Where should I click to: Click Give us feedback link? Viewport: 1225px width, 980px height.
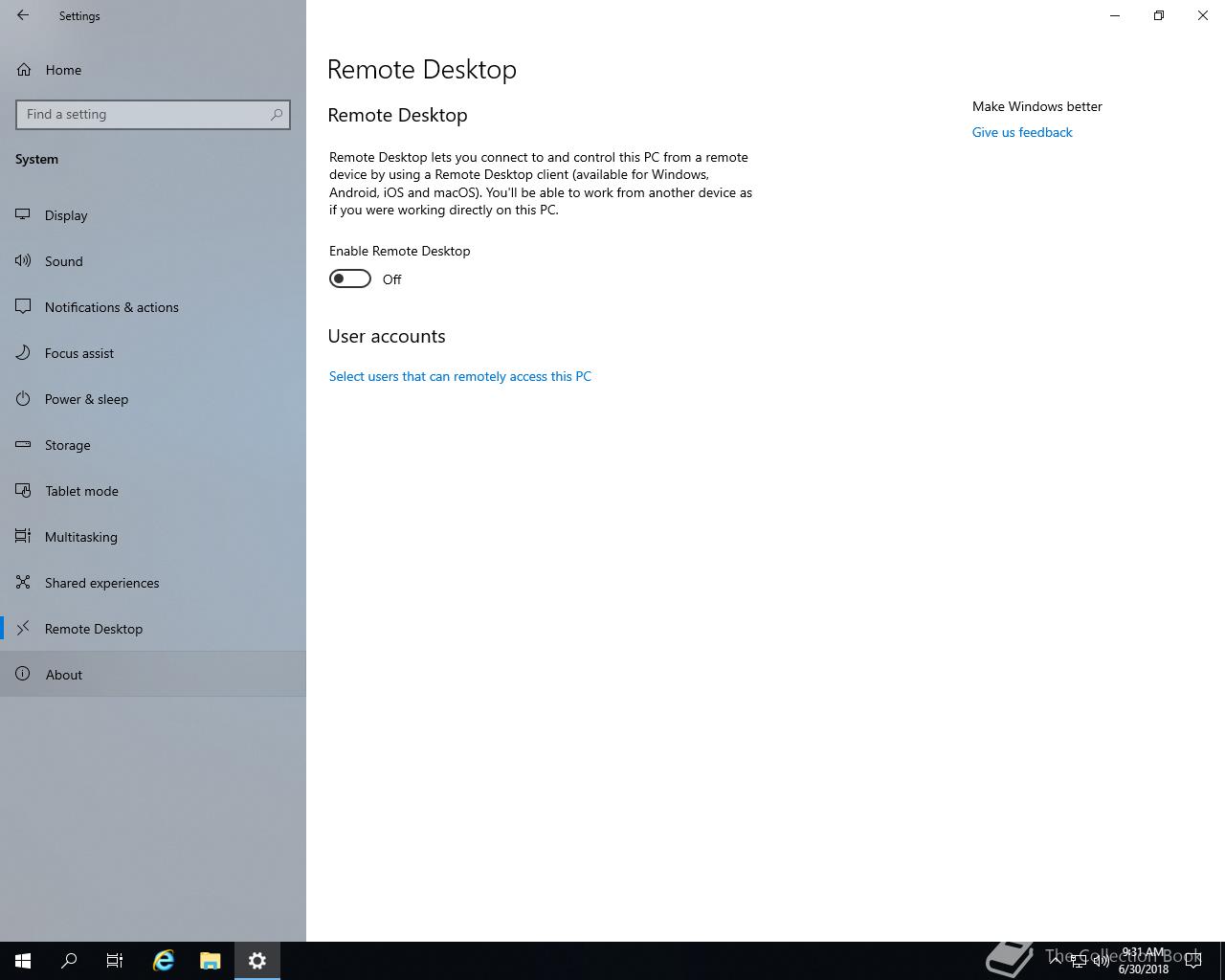[1022, 132]
